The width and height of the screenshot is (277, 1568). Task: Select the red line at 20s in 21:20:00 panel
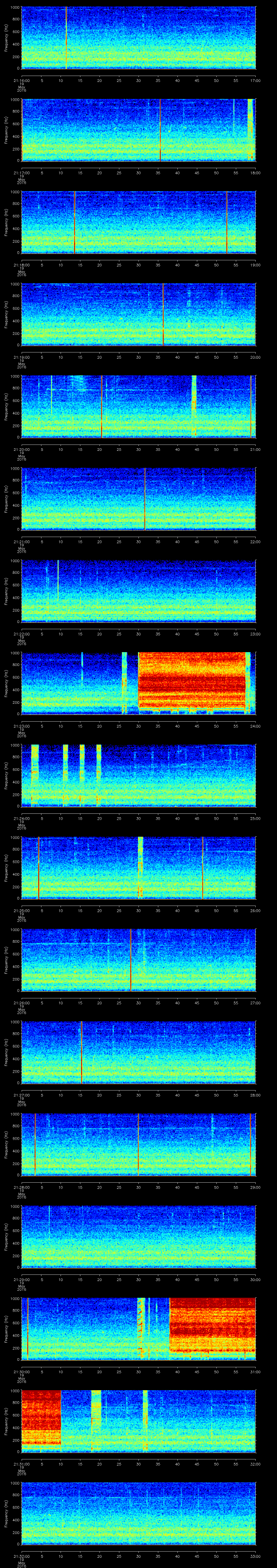(x=101, y=407)
